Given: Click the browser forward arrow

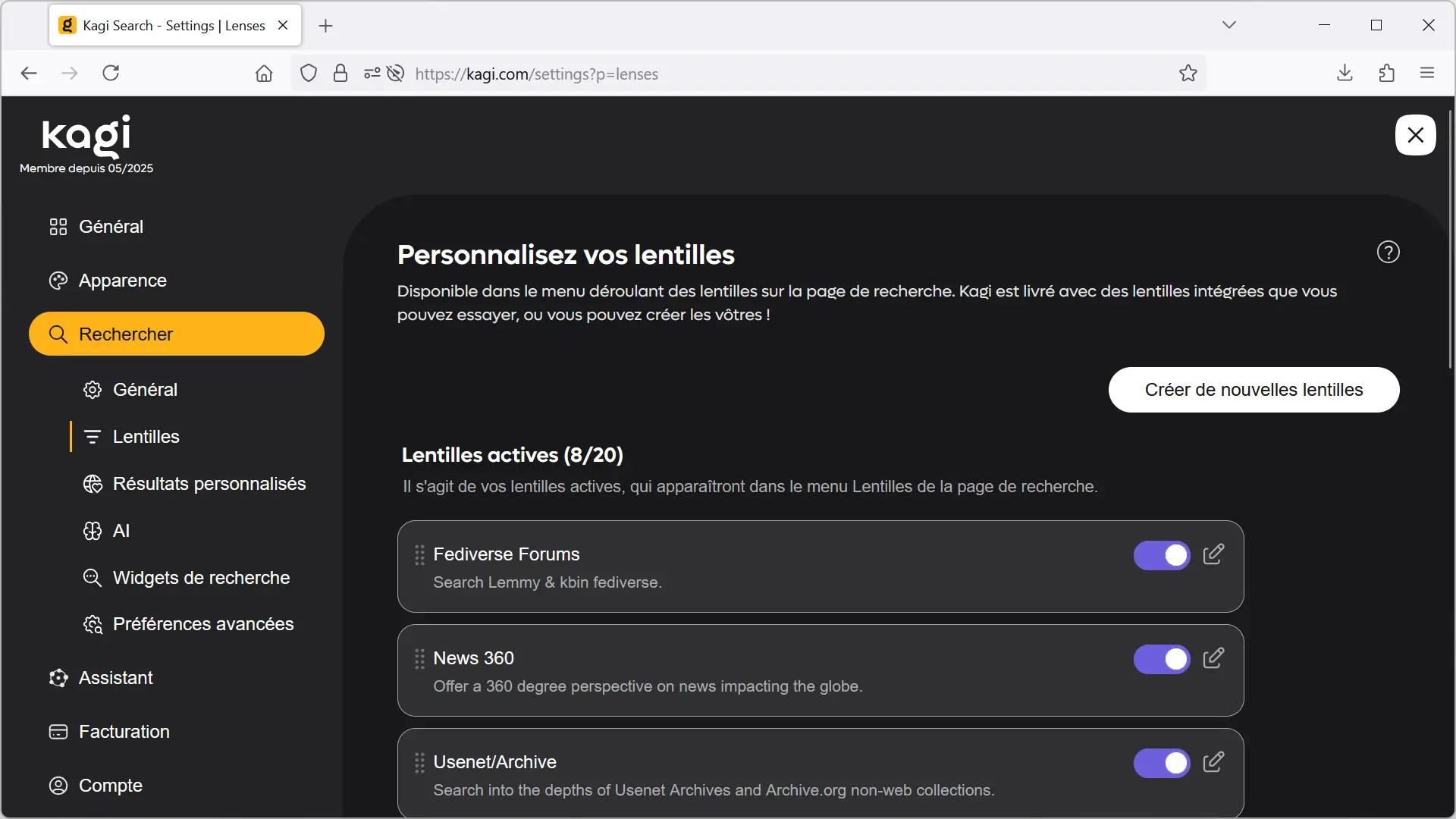Looking at the screenshot, I should 69,73.
